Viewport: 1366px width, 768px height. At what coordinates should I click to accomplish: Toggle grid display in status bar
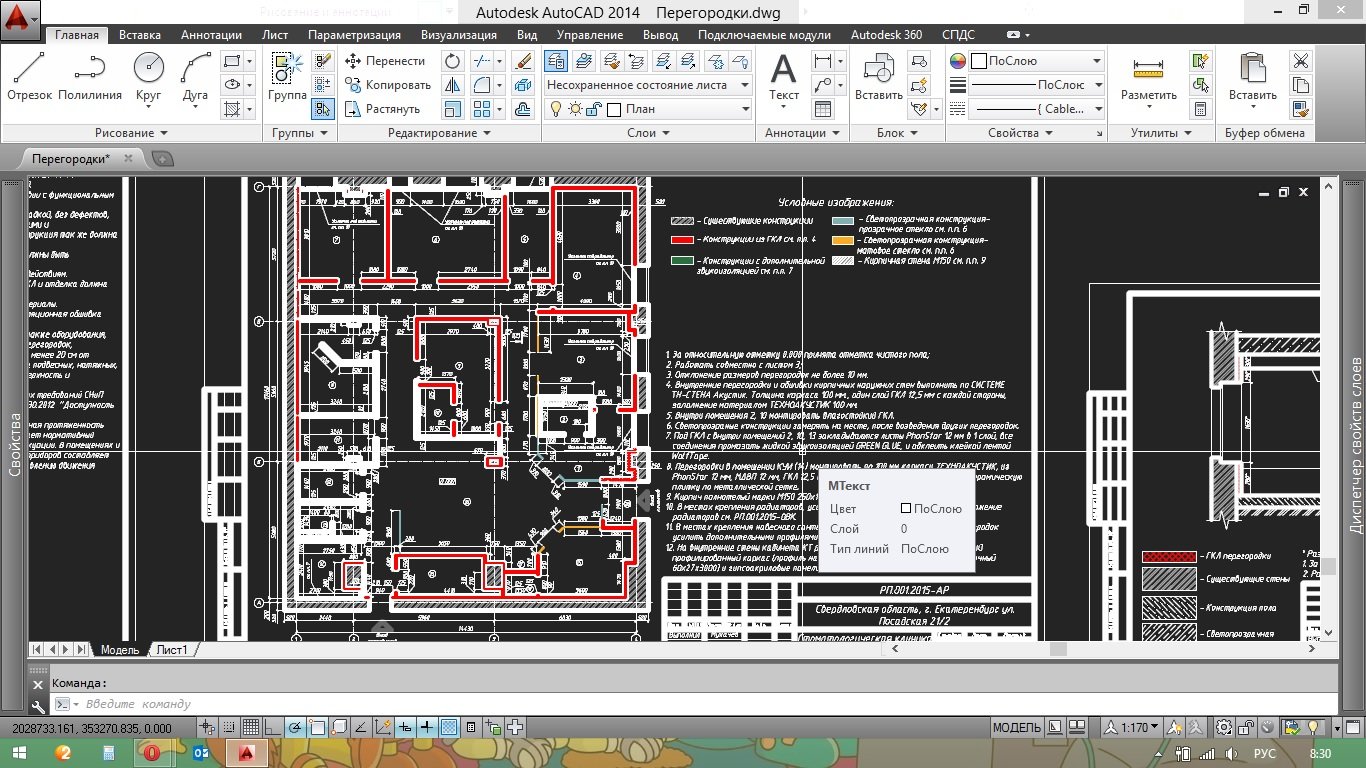pos(251,727)
